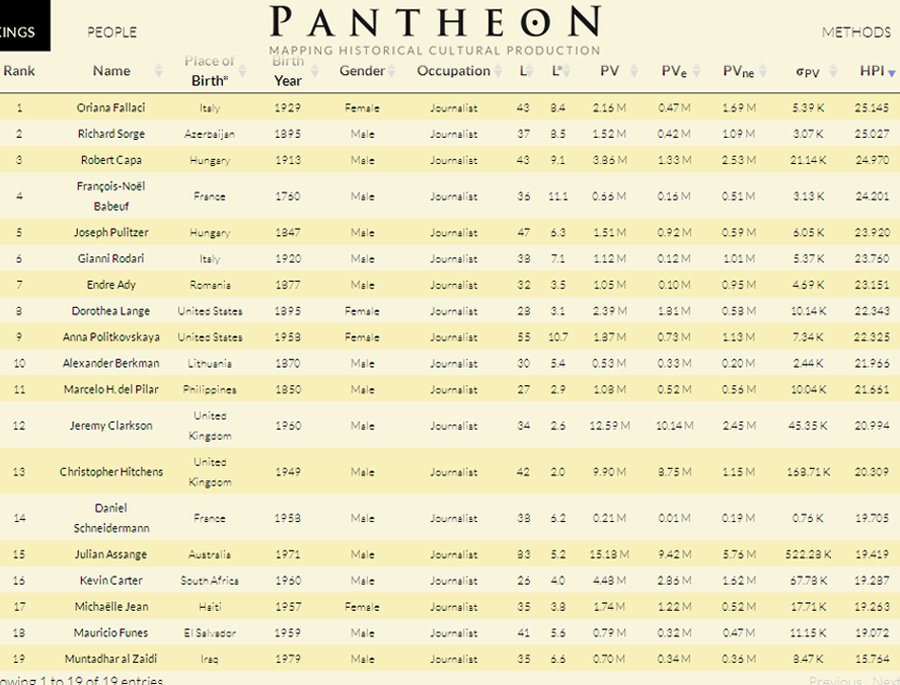Select birth year 1760 cell

coord(288,196)
